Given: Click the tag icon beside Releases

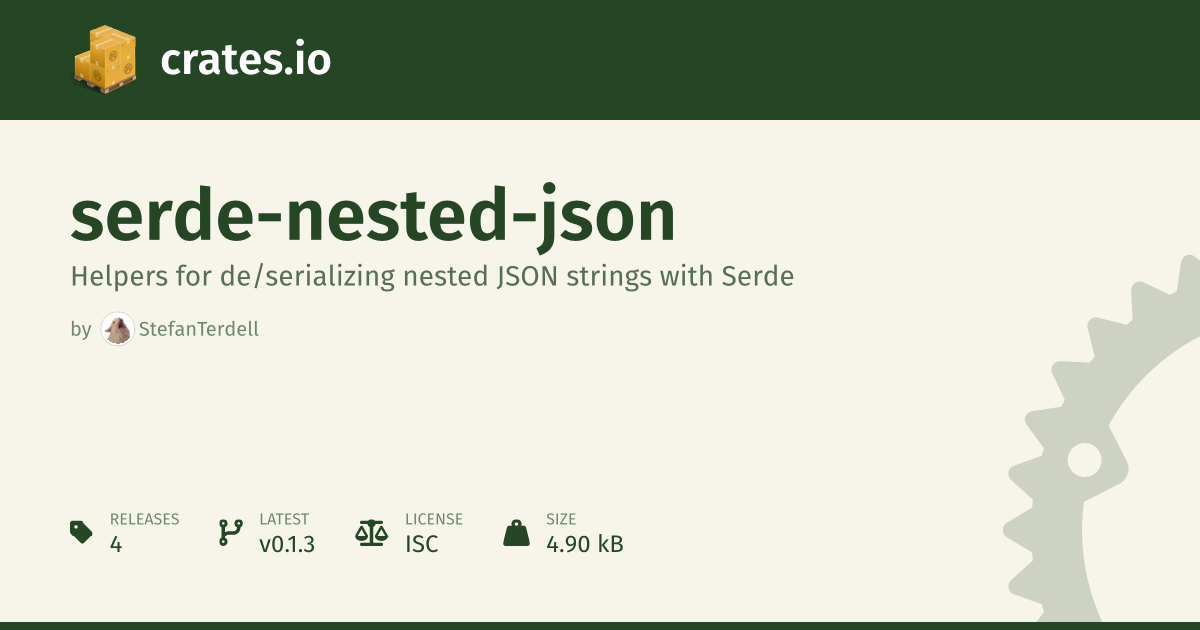Looking at the screenshot, I should click(x=81, y=532).
